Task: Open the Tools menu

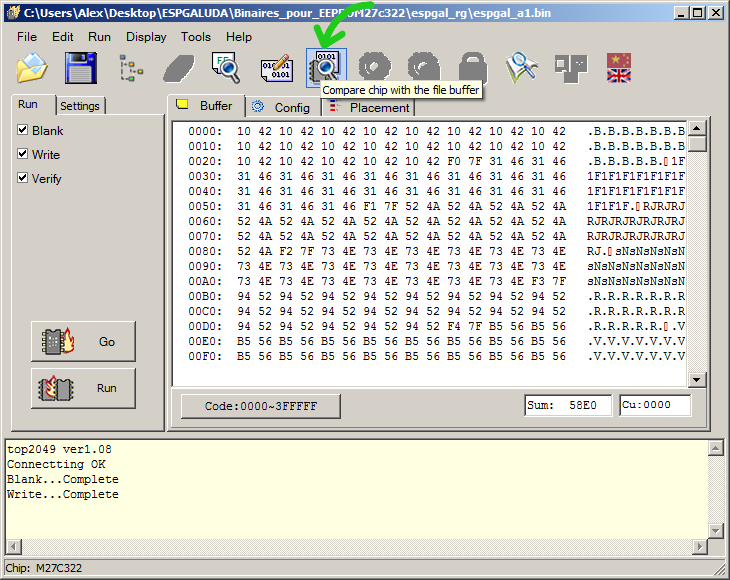Action: click(196, 36)
